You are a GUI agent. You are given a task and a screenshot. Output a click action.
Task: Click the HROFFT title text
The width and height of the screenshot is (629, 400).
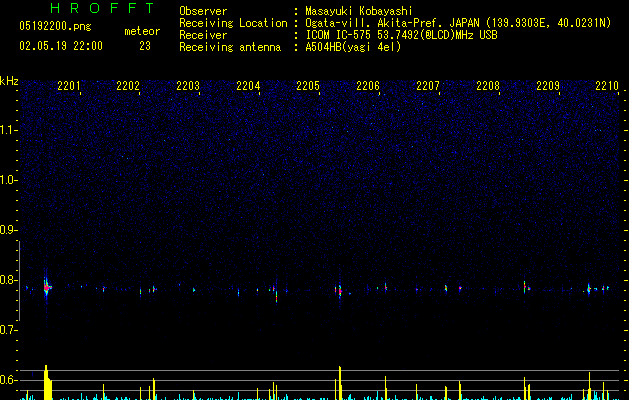102,8
